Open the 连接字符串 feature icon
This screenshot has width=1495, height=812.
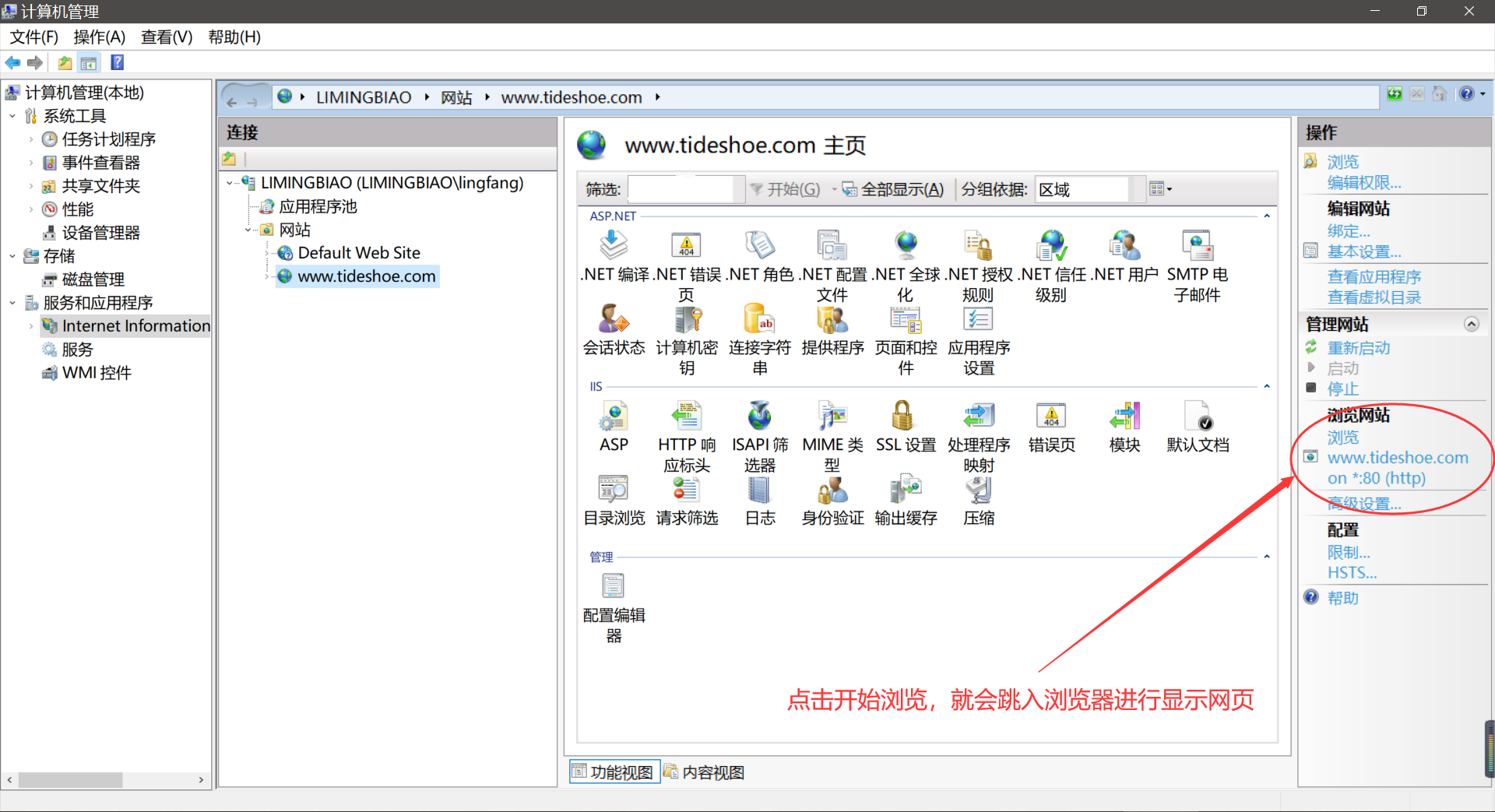(x=759, y=319)
